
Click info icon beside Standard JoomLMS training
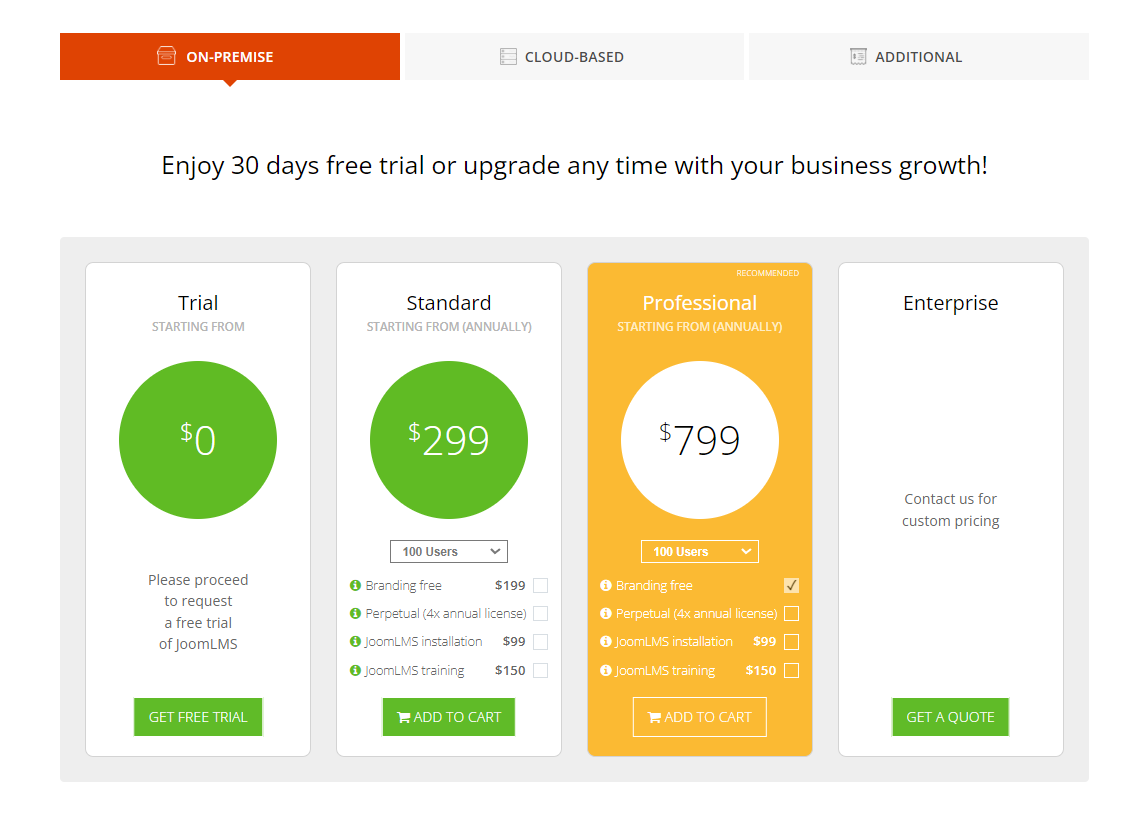point(355,671)
